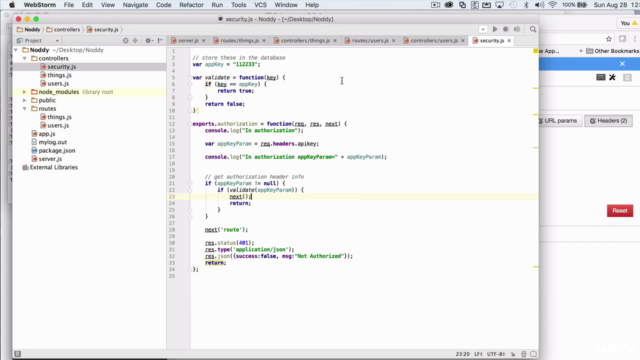Select mylog.out in project tree
The height and width of the screenshot is (360, 640).
pyautogui.click(x=52, y=142)
